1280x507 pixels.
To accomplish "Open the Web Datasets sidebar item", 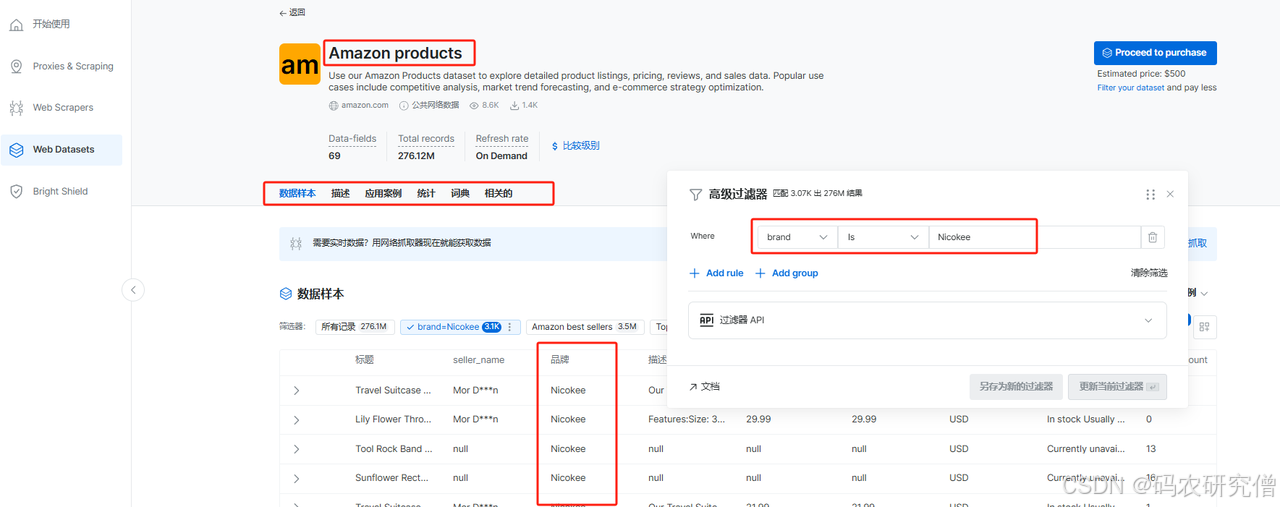I will click(x=62, y=150).
